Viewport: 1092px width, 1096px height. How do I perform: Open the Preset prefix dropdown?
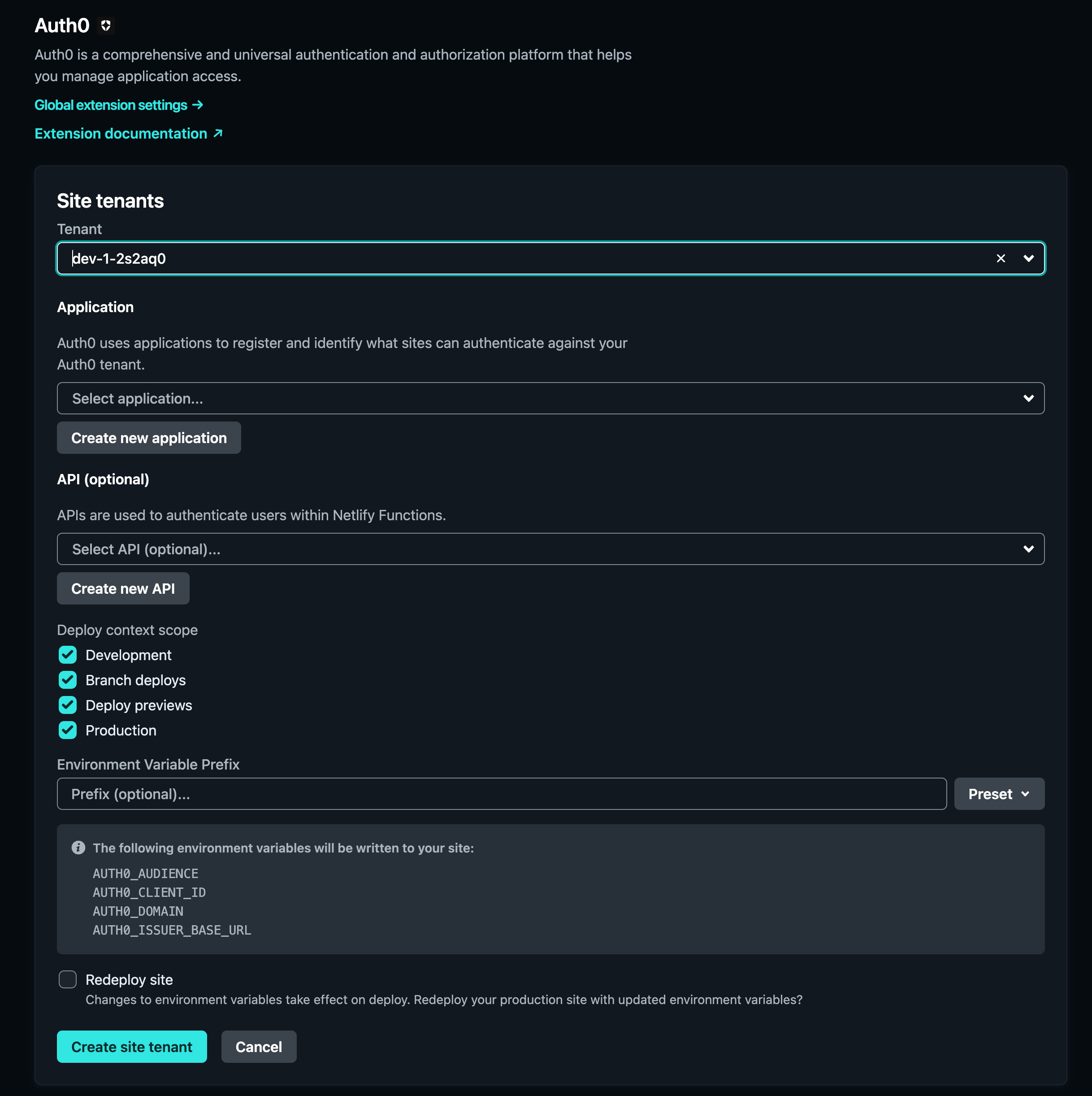coord(998,794)
